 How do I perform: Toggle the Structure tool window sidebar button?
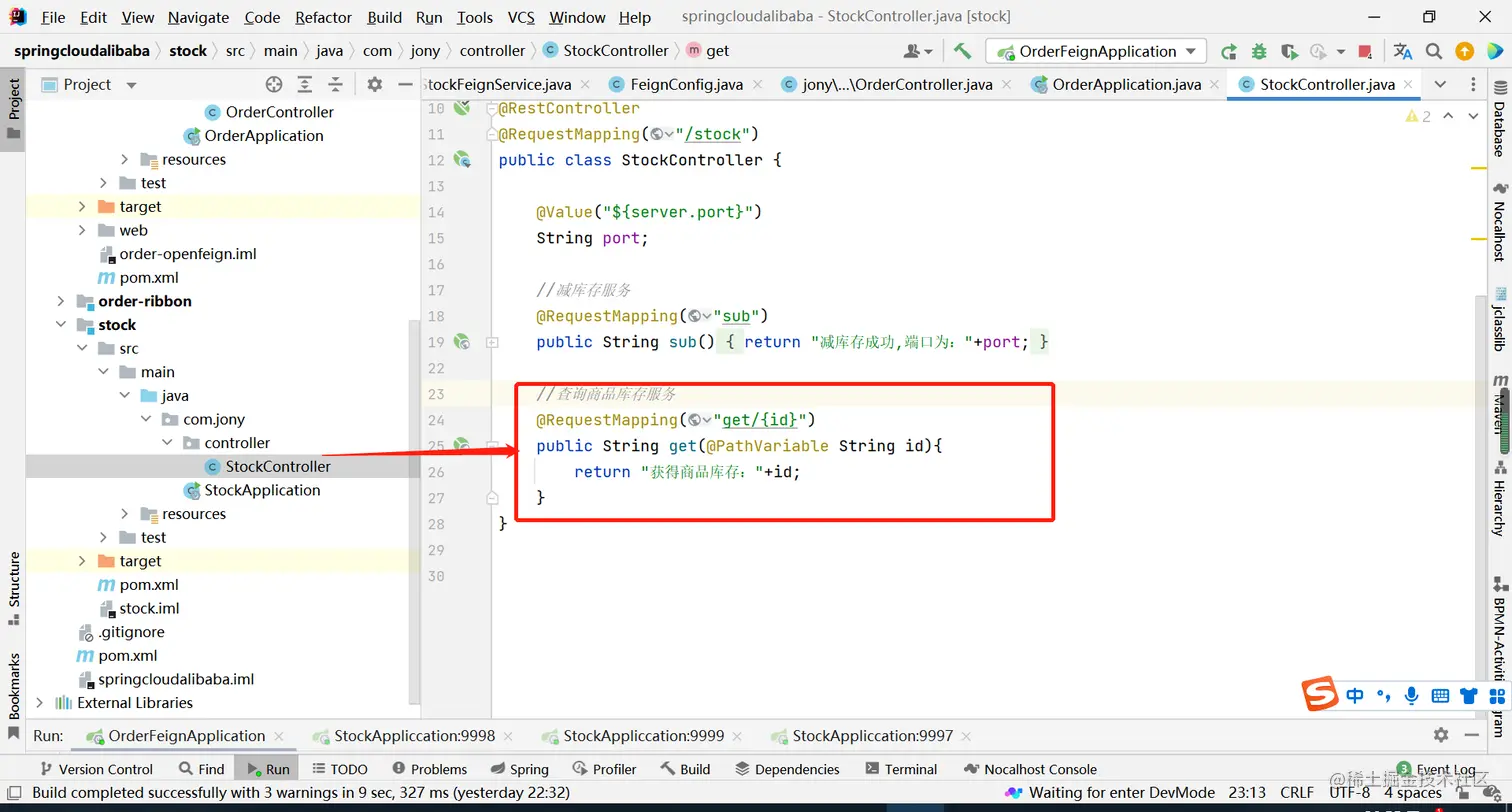coord(14,588)
